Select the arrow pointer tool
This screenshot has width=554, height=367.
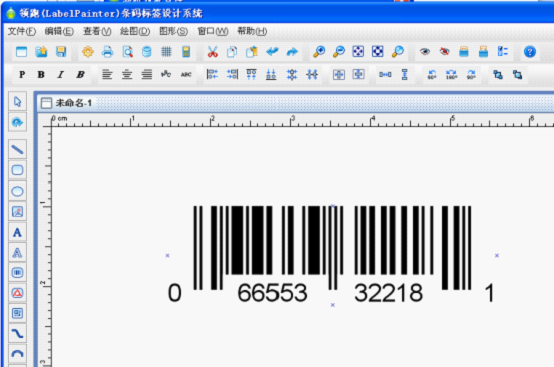(17, 102)
